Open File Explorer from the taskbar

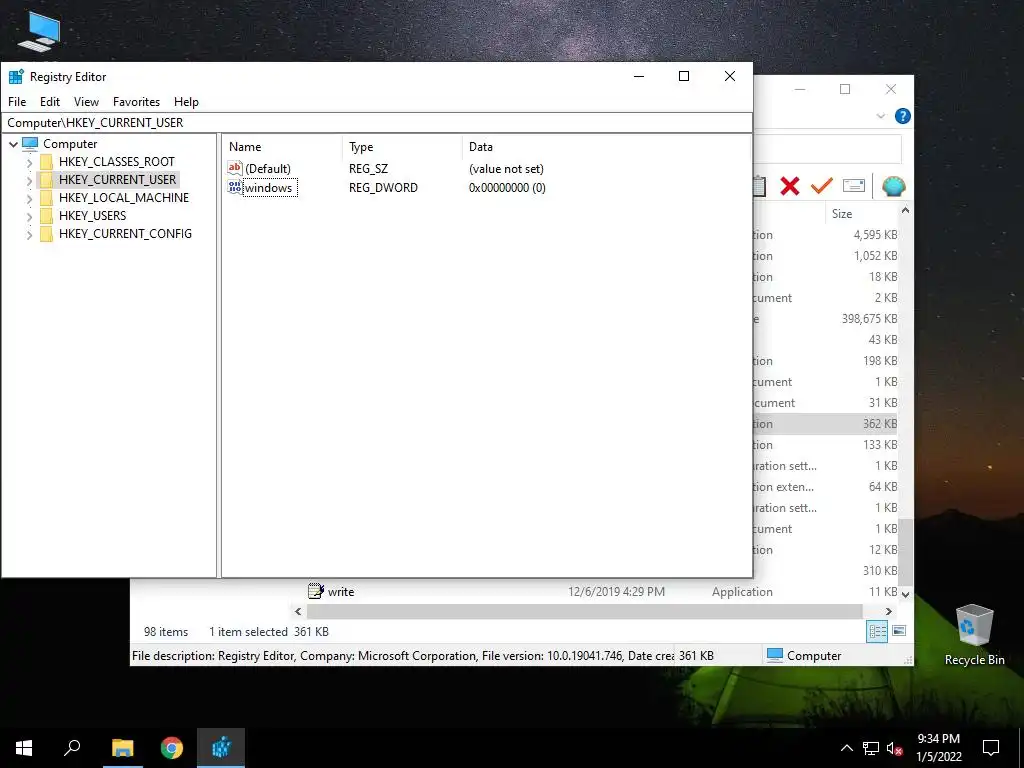coord(122,748)
